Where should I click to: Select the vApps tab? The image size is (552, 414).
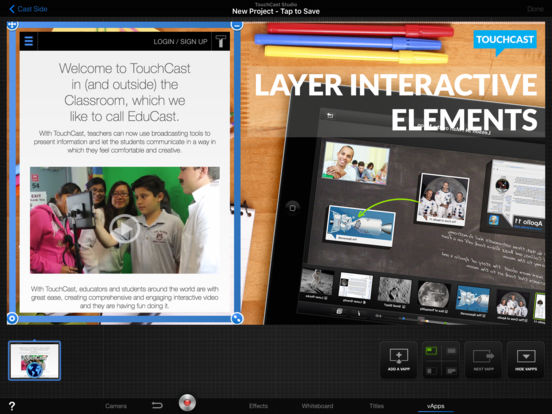[435, 406]
